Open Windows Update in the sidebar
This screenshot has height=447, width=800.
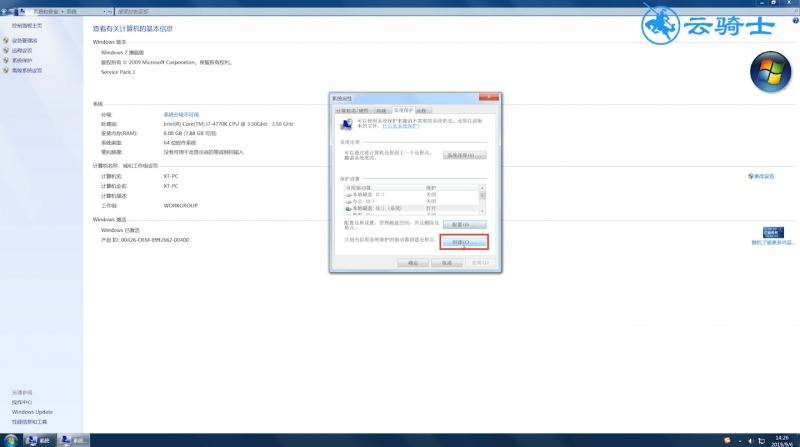coord(33,412)
